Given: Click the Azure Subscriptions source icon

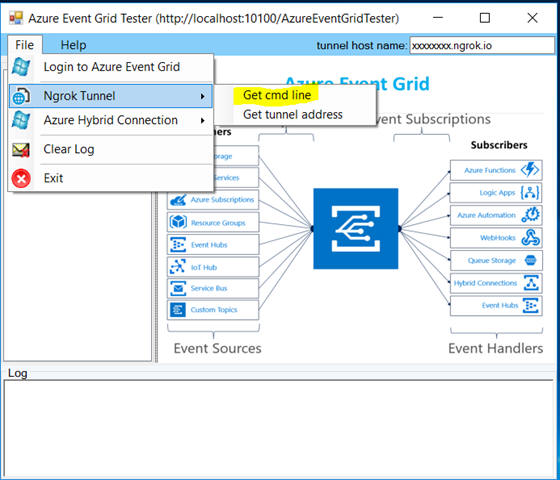Looking at the screenshot, I should 178,200.
